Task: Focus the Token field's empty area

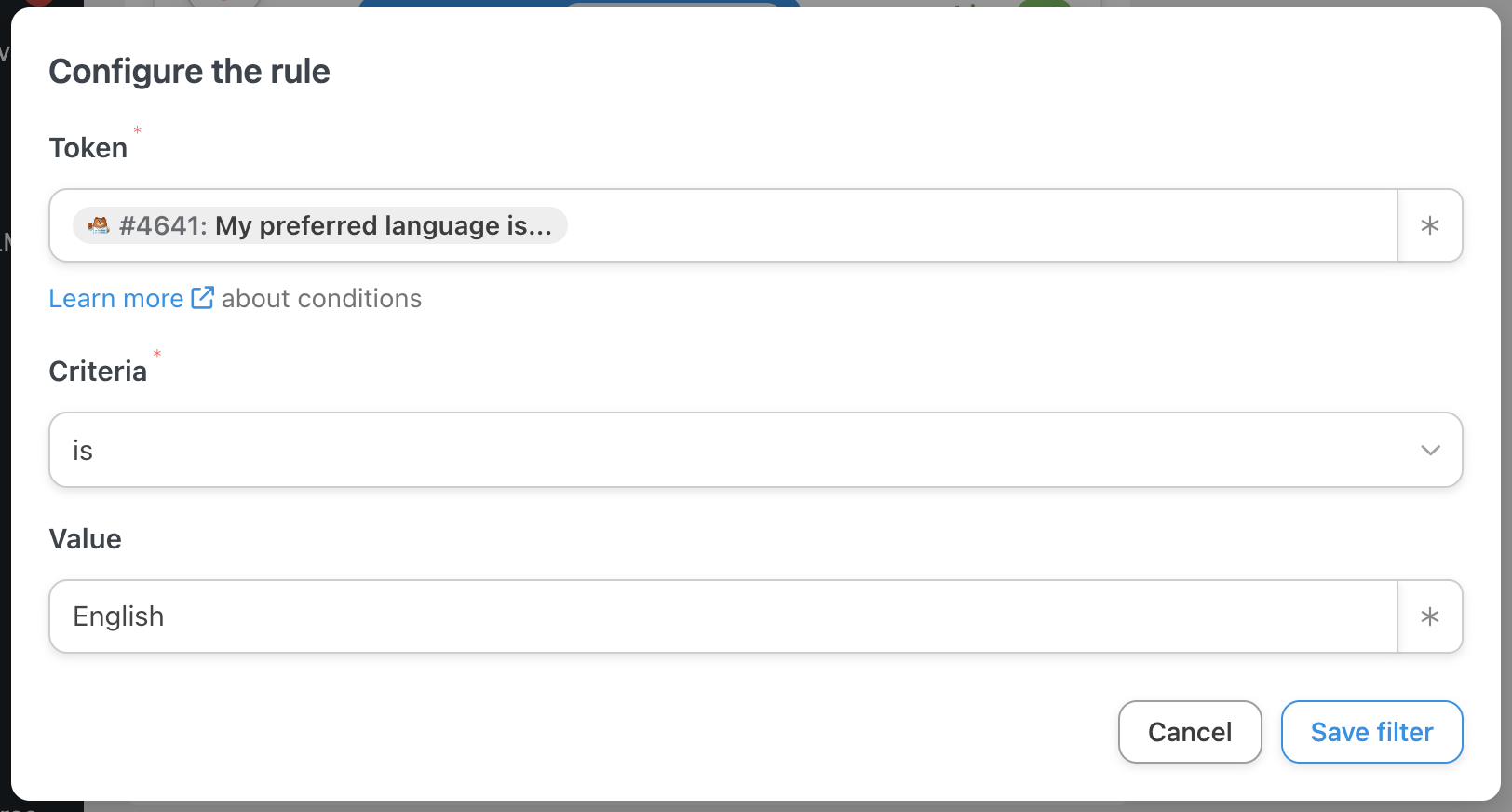Action: [978, 225]
